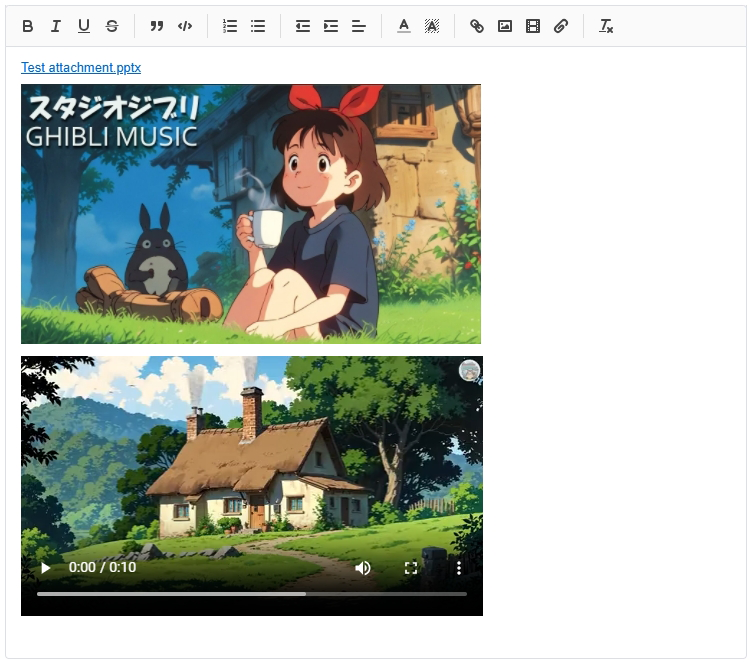
Task: Insert a hyperlink
Action: [x=477, y=26]
